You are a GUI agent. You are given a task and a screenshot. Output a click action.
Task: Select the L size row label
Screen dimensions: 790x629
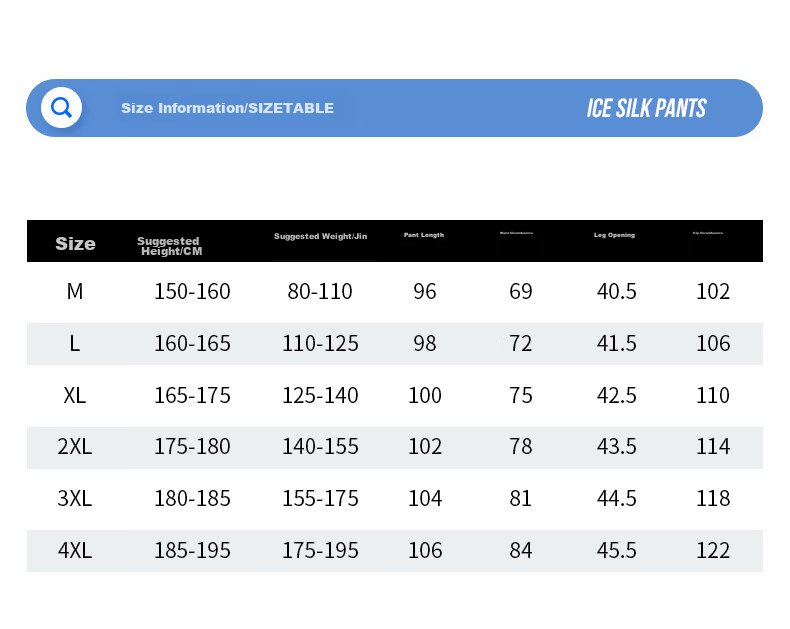tap(75, 344)
